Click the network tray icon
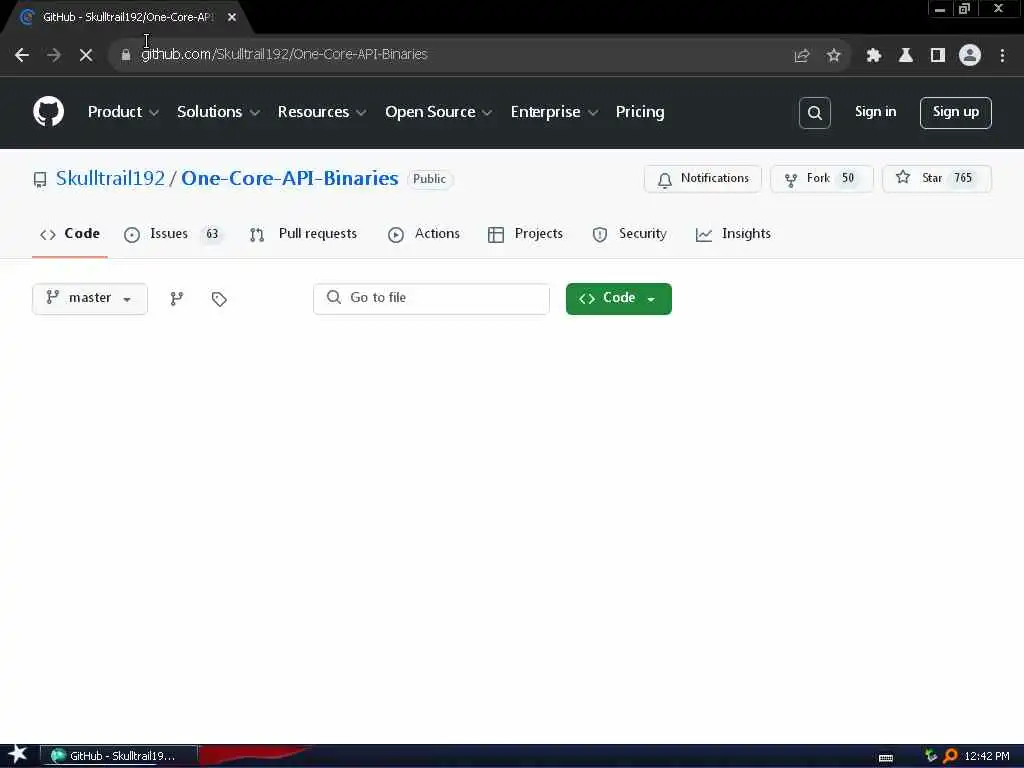 click(x=931, y=756)
